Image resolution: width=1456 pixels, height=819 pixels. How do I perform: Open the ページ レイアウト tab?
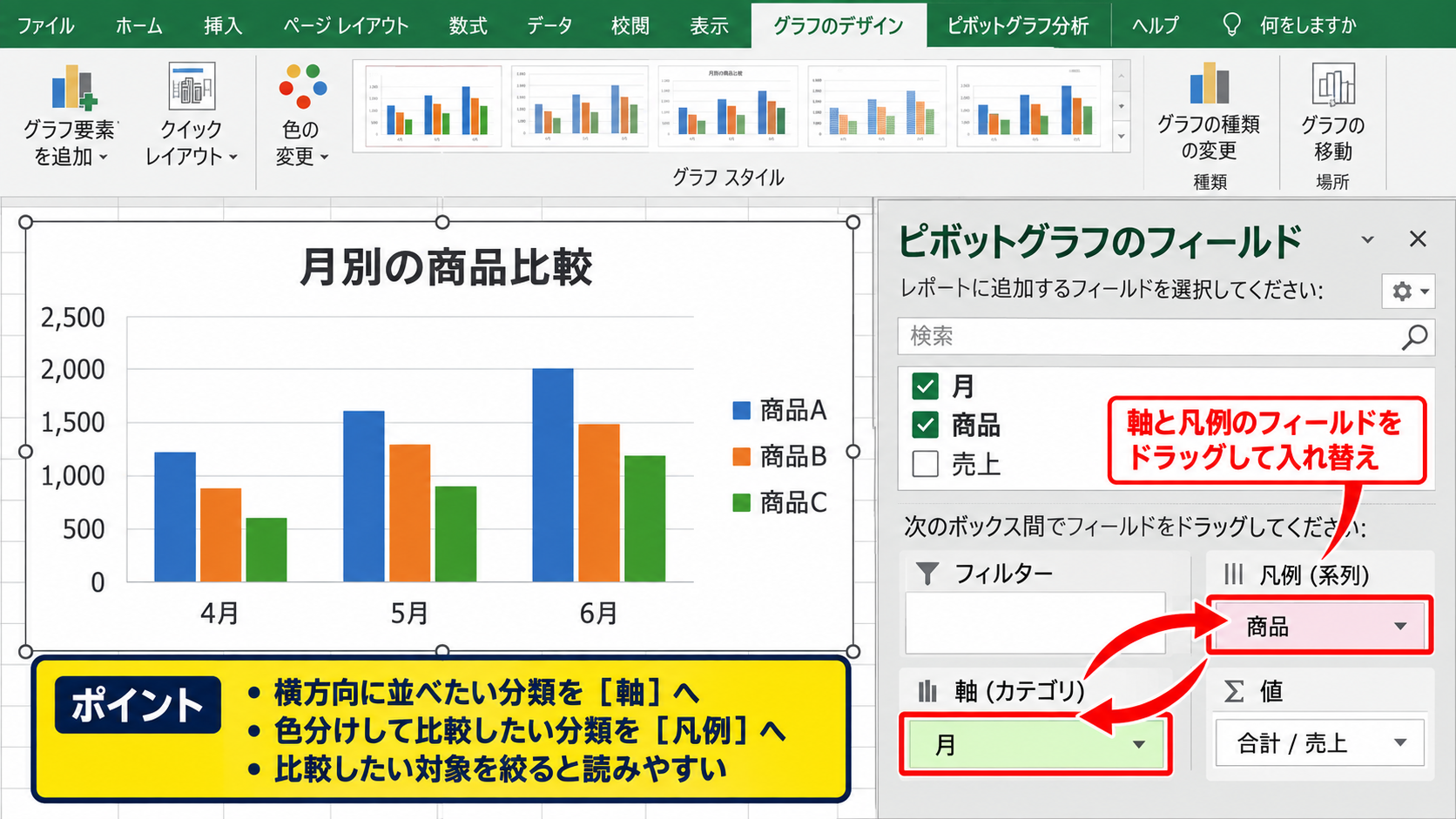[x=346, y=25]
